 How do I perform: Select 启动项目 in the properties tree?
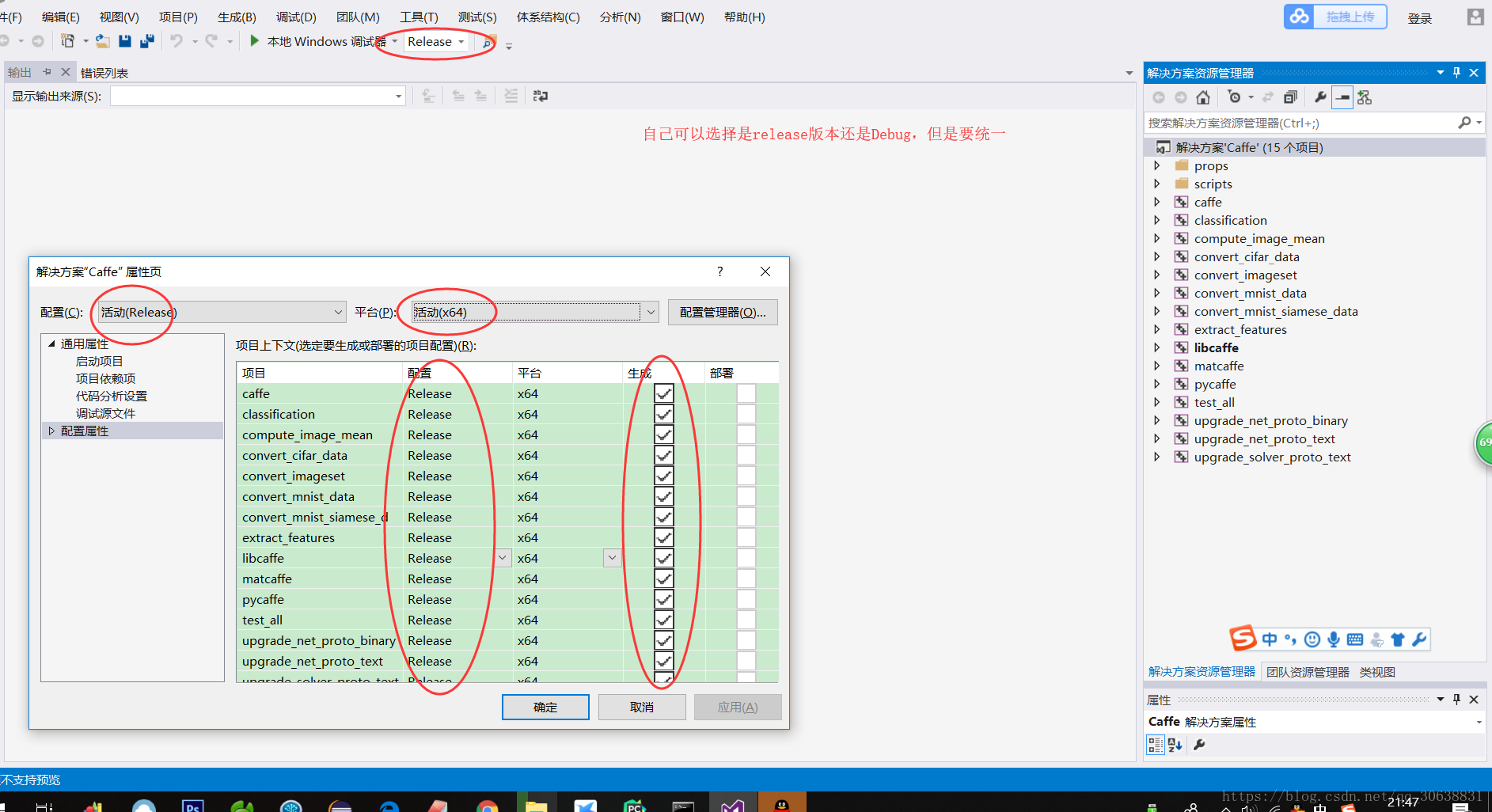[x=99, y=361]
